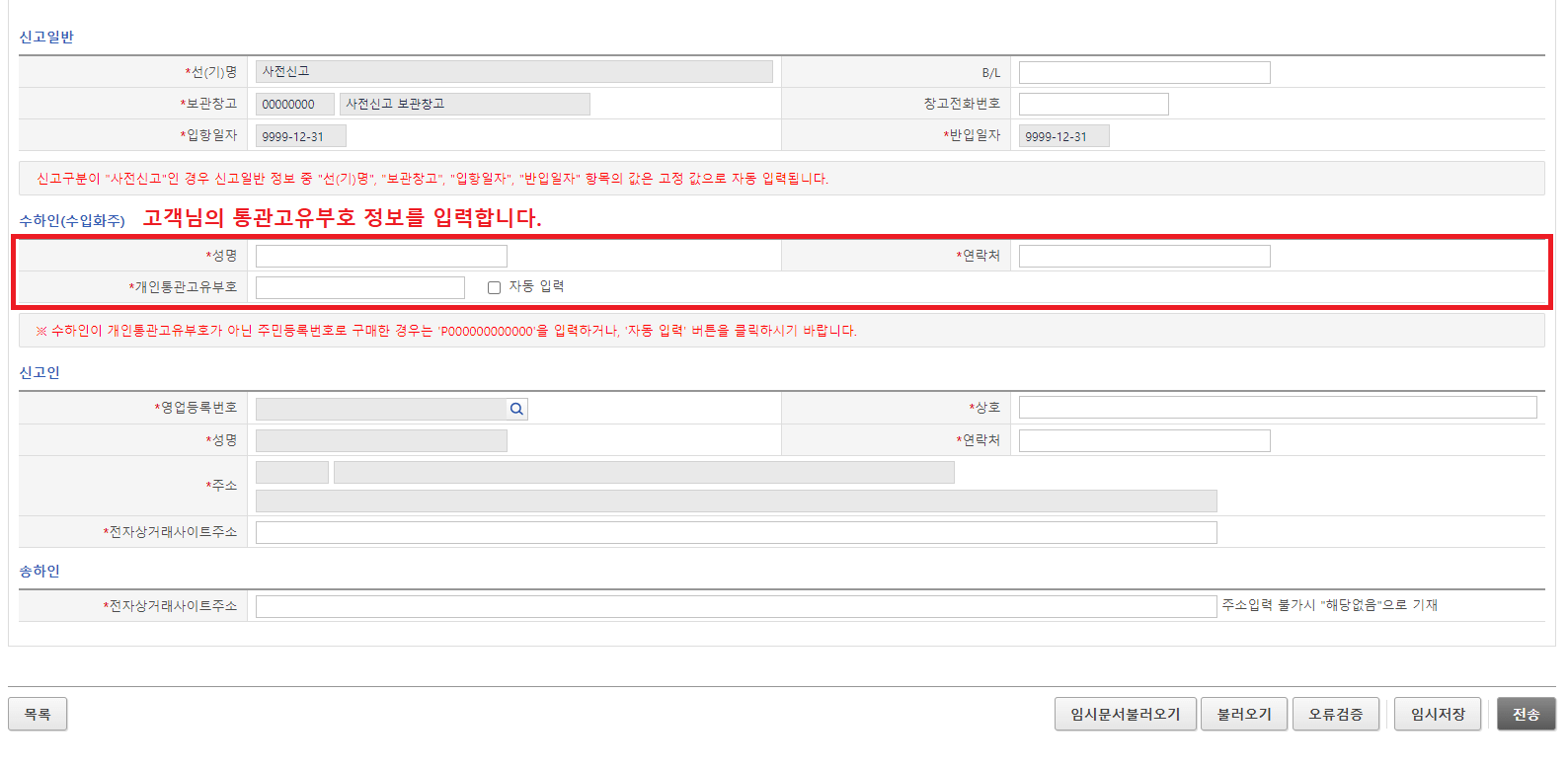Click the 반입일자 field showing 9999-12-31
1568x771 pixels.
tap(1064, 135)
